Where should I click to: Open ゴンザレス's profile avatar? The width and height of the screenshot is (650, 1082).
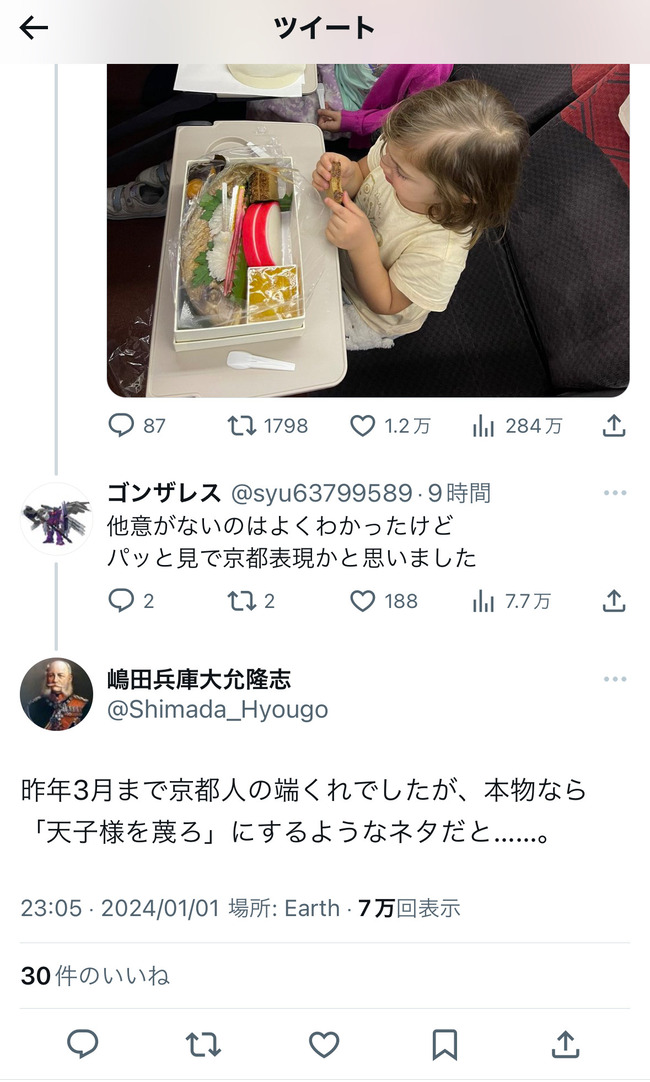point(56,520)
